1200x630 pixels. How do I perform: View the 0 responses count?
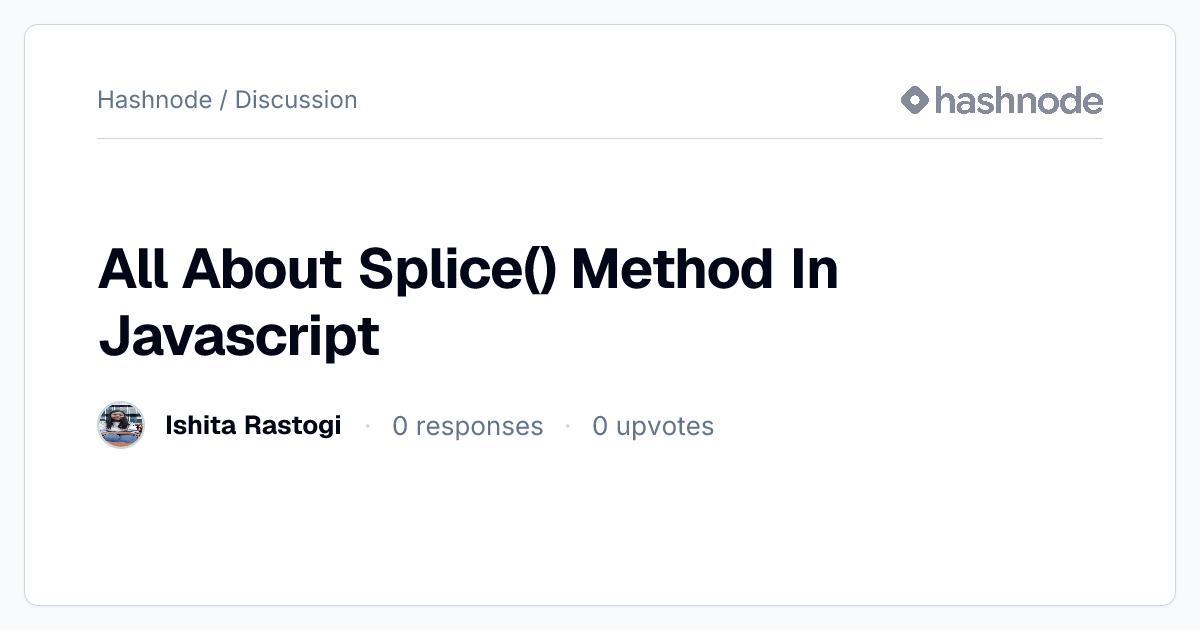468,427
